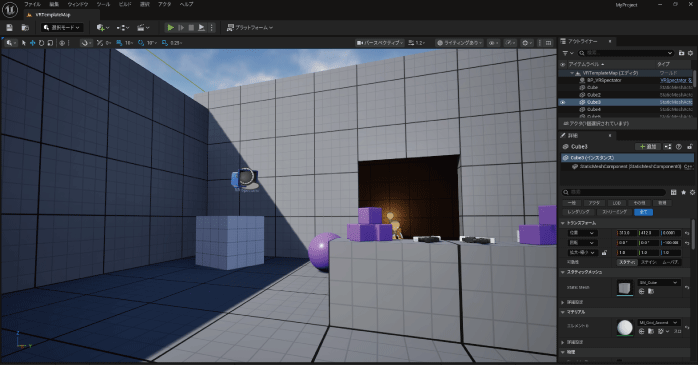Click the white material sphere thumbnail
Image resolution: width=698 pixels, height=365 pixels.
(x=625, y=328)
